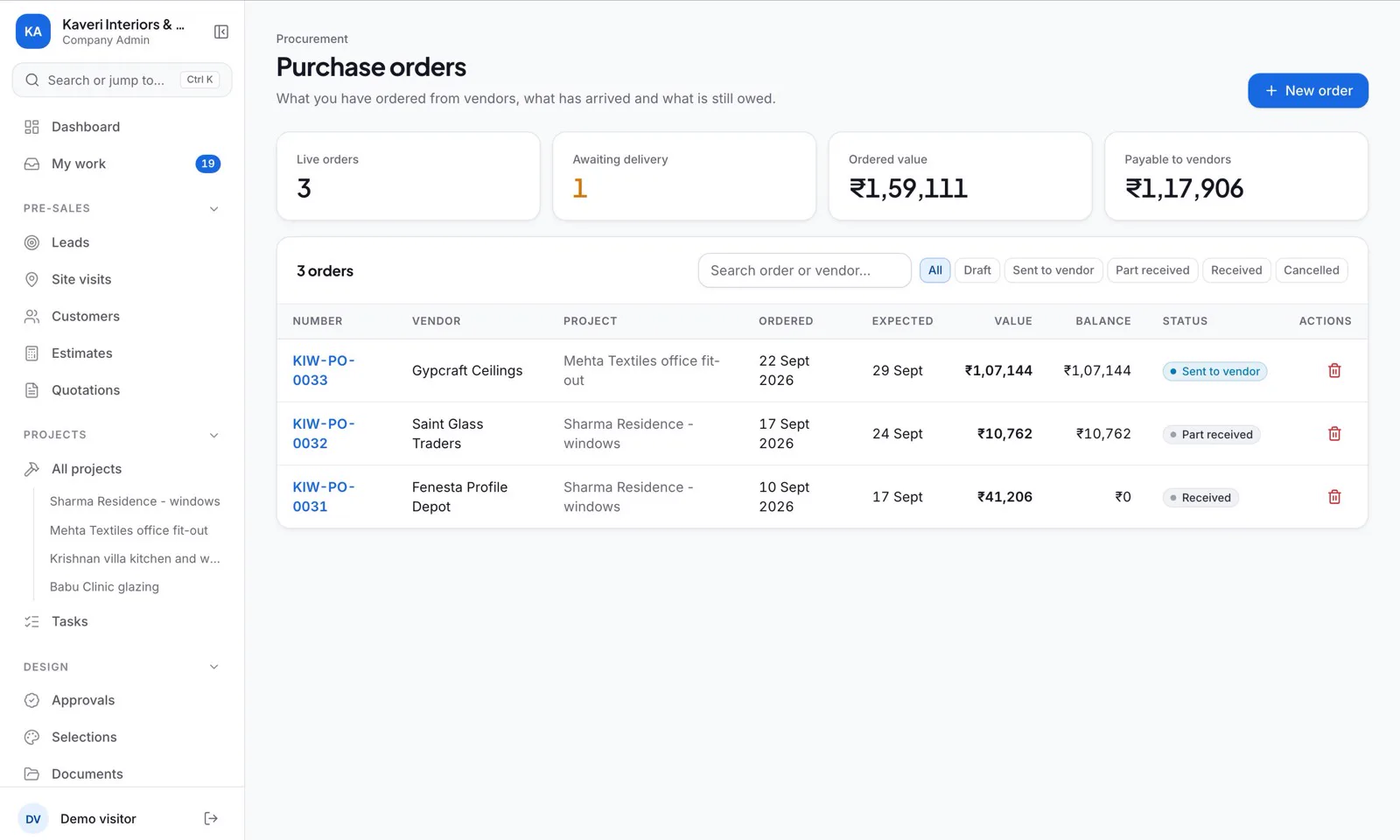Click the Saint Glass Traders vendor cell
This screenshot has height=840, width=1400.
click(448, 433)
